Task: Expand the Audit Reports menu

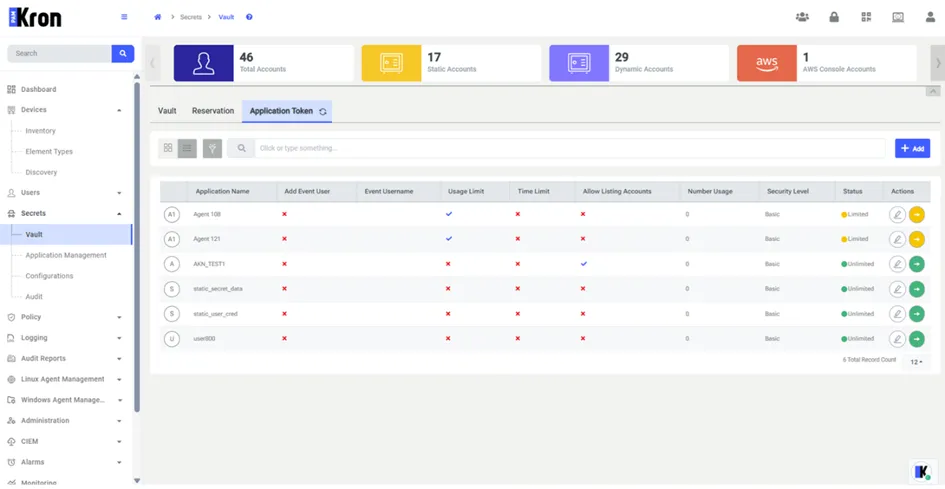Action: click(119, 359)
